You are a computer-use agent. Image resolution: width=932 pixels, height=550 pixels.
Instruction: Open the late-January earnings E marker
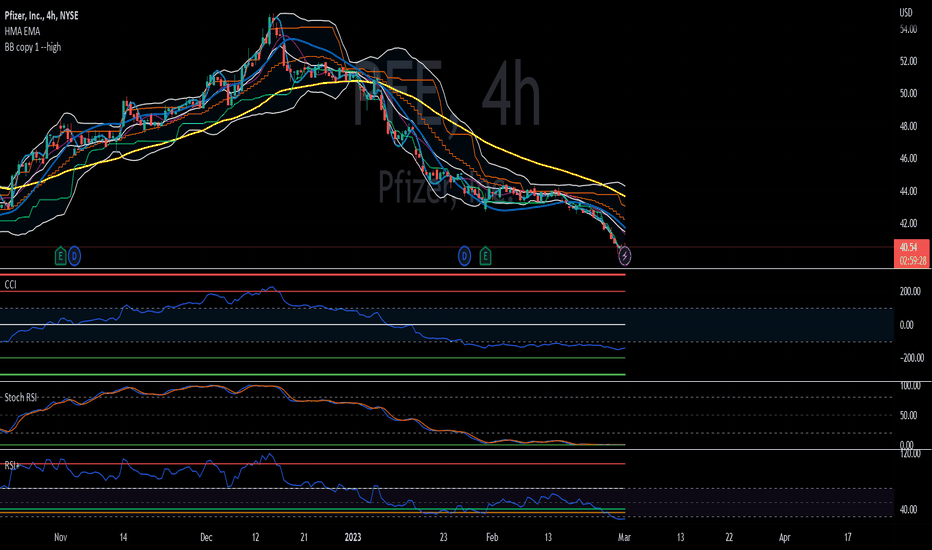point(486,257)
